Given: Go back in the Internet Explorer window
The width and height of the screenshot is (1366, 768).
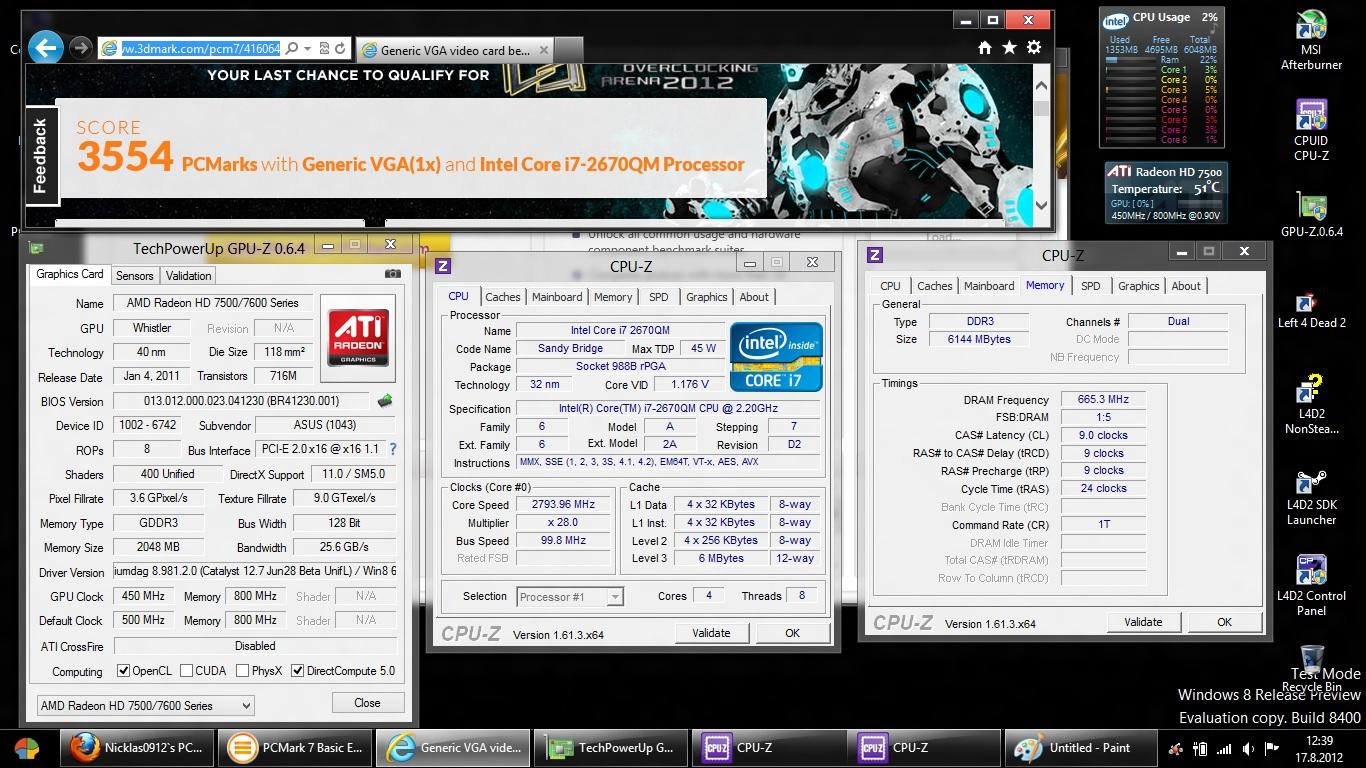Looking at the screenshot, I should pos(46,47).
